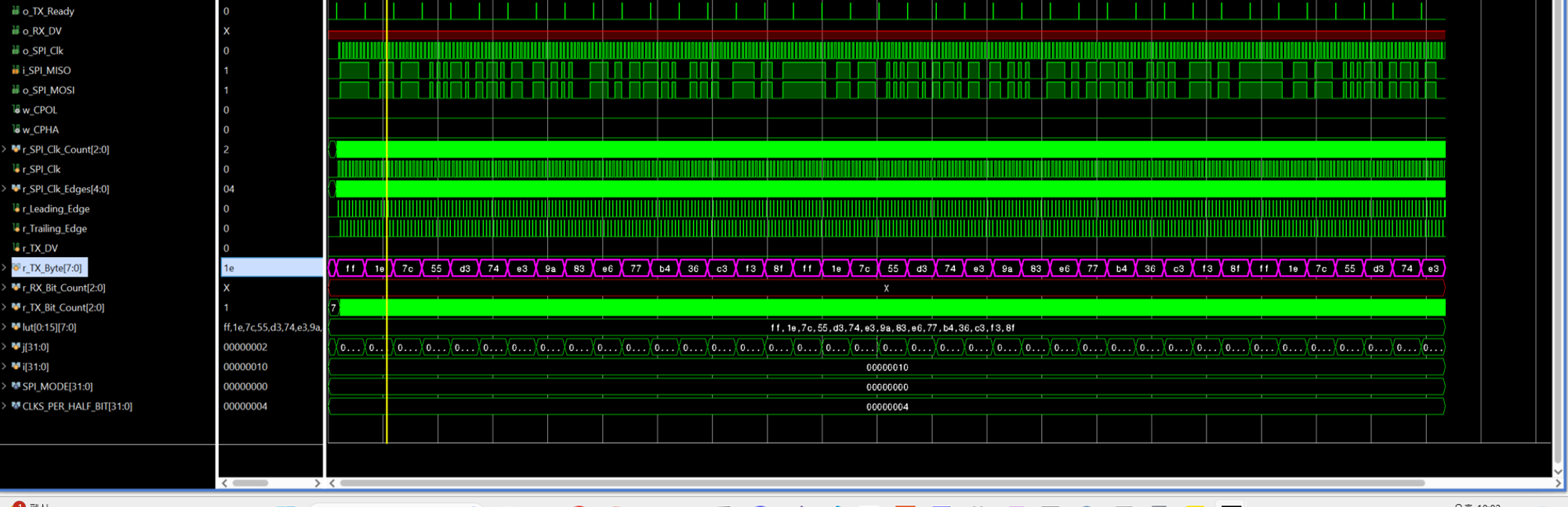
Task: Click the r_RX_Bit_Count bus icon
Action: click(16, 288)
